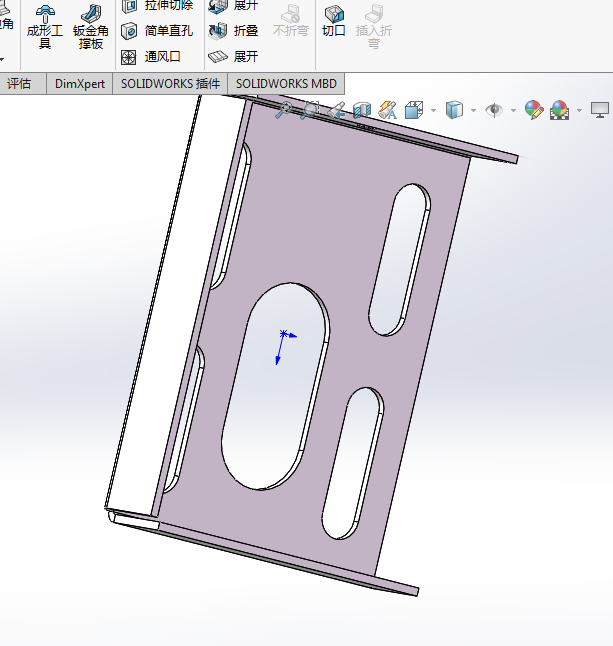Expand the Apply Scene dropdown arrow
613x646 pixels.
click(x=579, y=110)
